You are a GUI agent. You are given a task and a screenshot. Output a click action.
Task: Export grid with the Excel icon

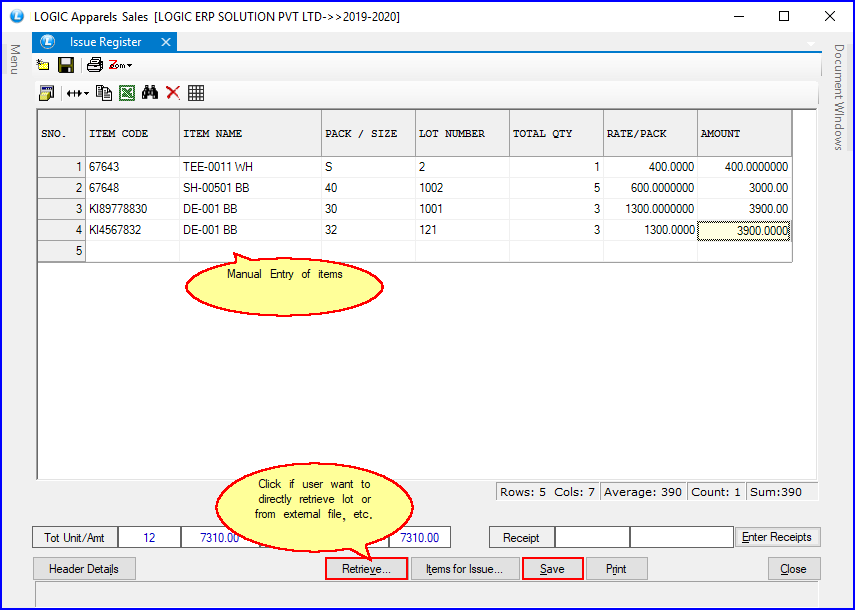click(127, 93)
